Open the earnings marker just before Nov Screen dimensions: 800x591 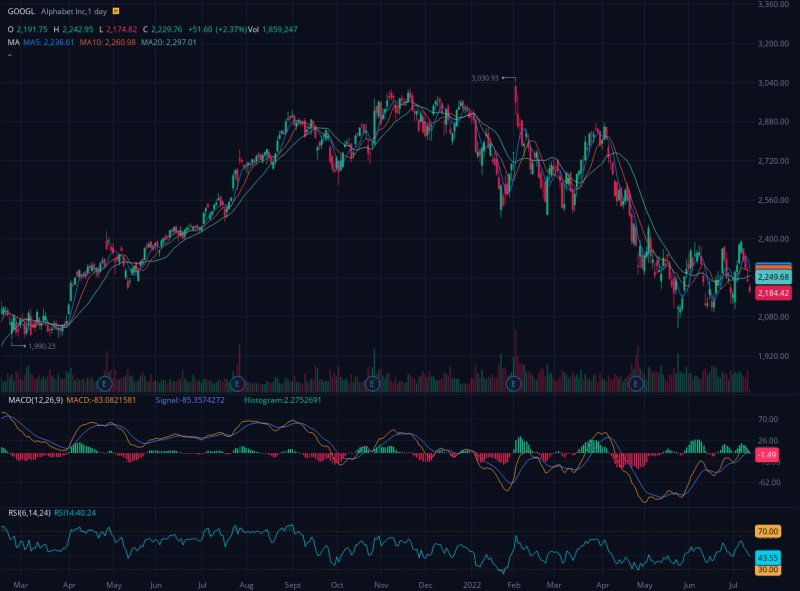372,383
